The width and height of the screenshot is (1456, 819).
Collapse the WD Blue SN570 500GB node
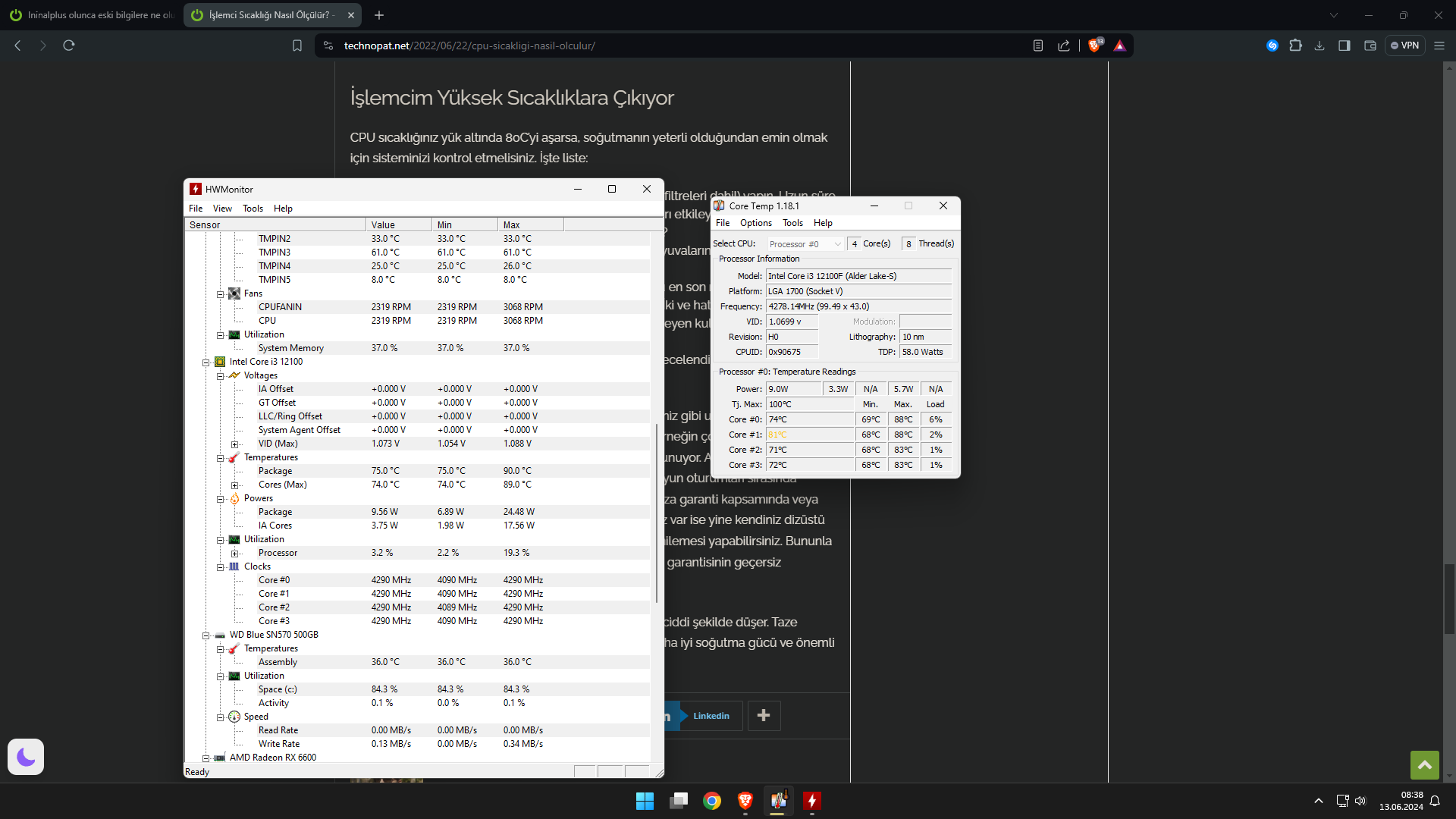(x=206, y=635)
